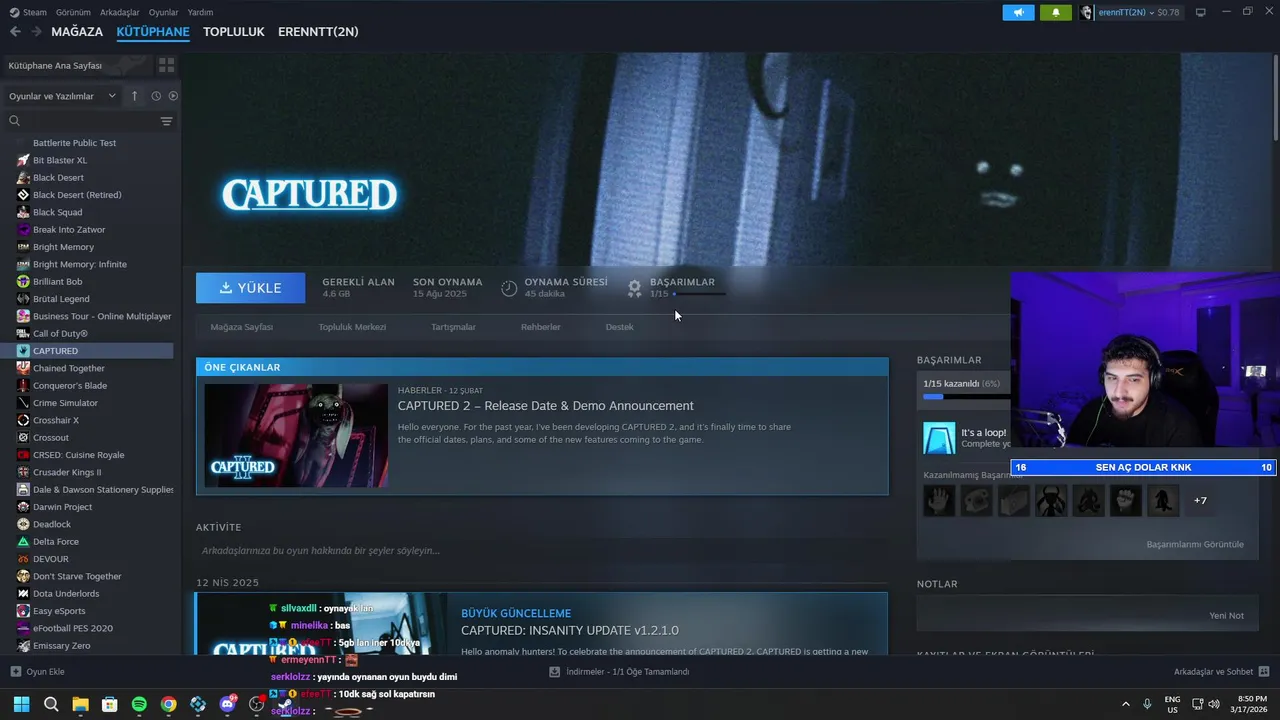Image resolution: width=1280 pixels, height=720 pixels.
Task: Click the YÜKLE install button
Action: click(250, 288)
